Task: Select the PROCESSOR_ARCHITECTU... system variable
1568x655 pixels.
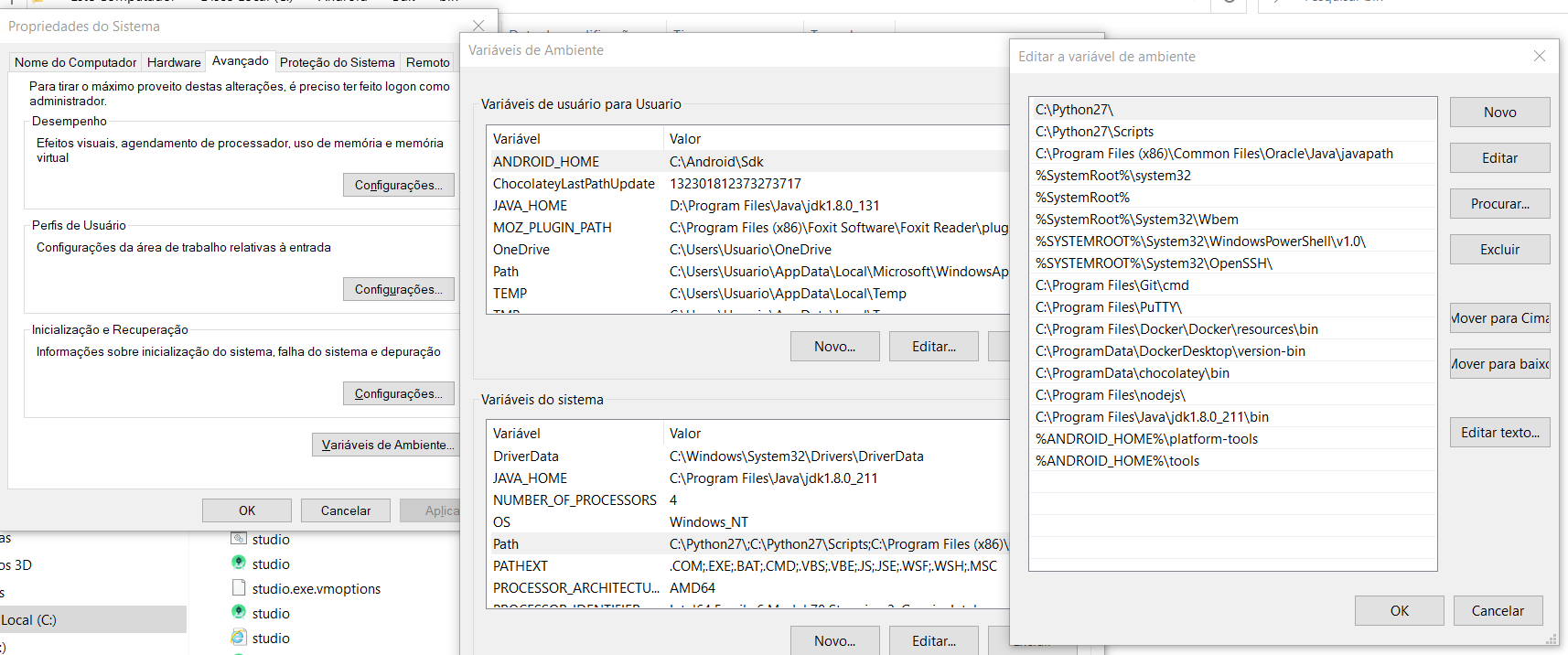Action: (748, 588)
